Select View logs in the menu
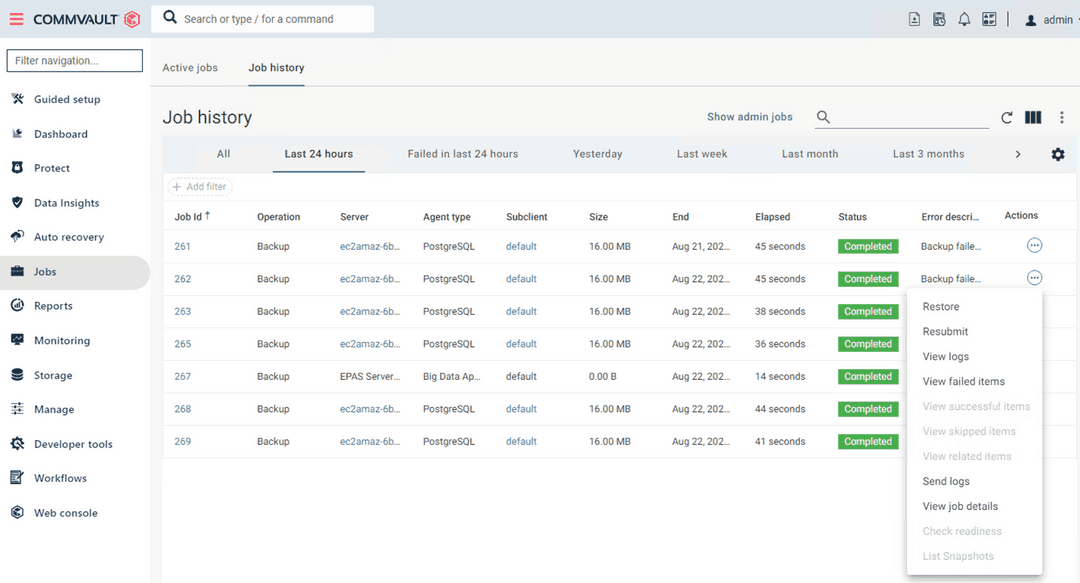 pos(944,356)
